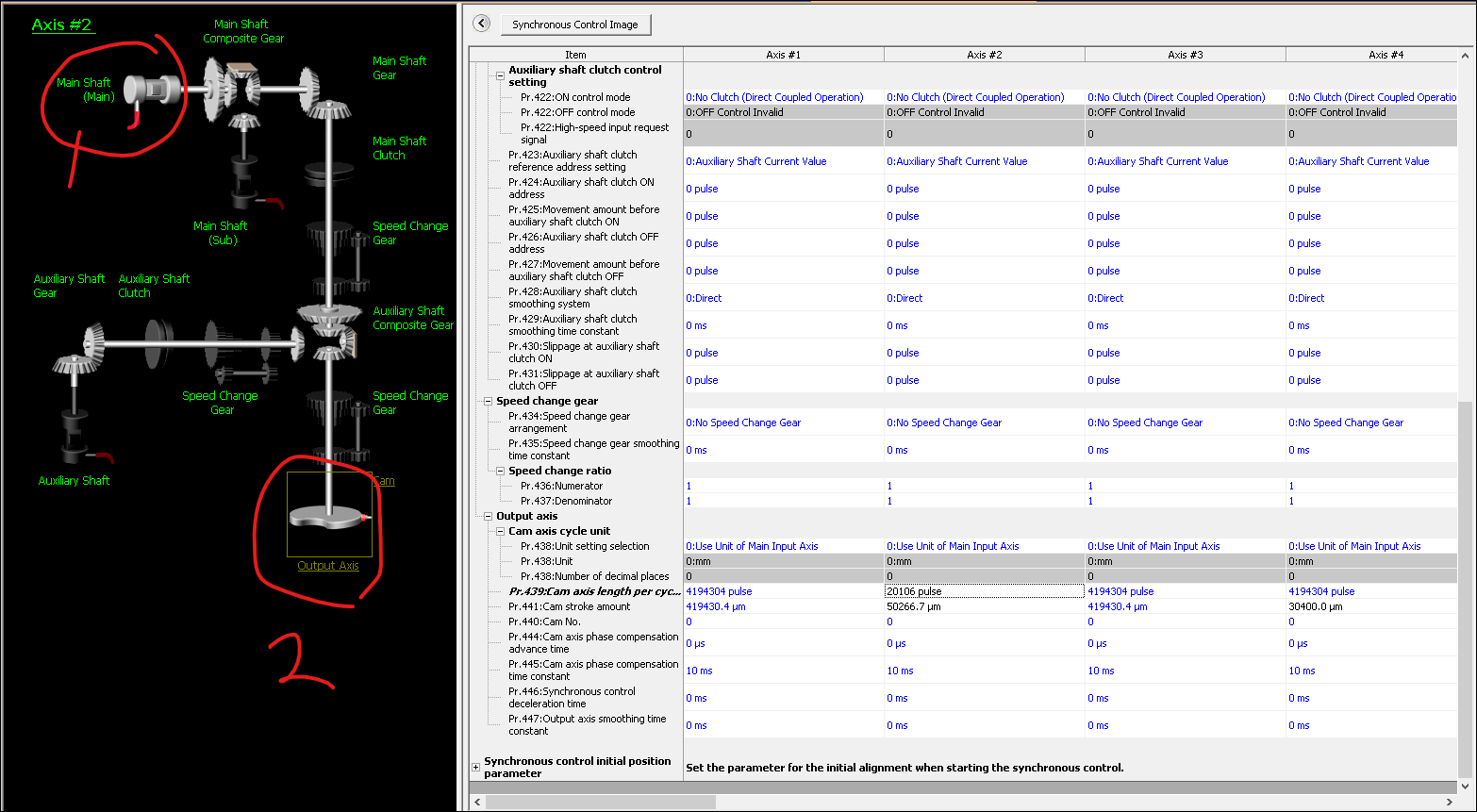Screen dimensions: 1477x812
Task: Open Axis #1 ON control mode dropdown cell
Action: [x=784, y=97]
